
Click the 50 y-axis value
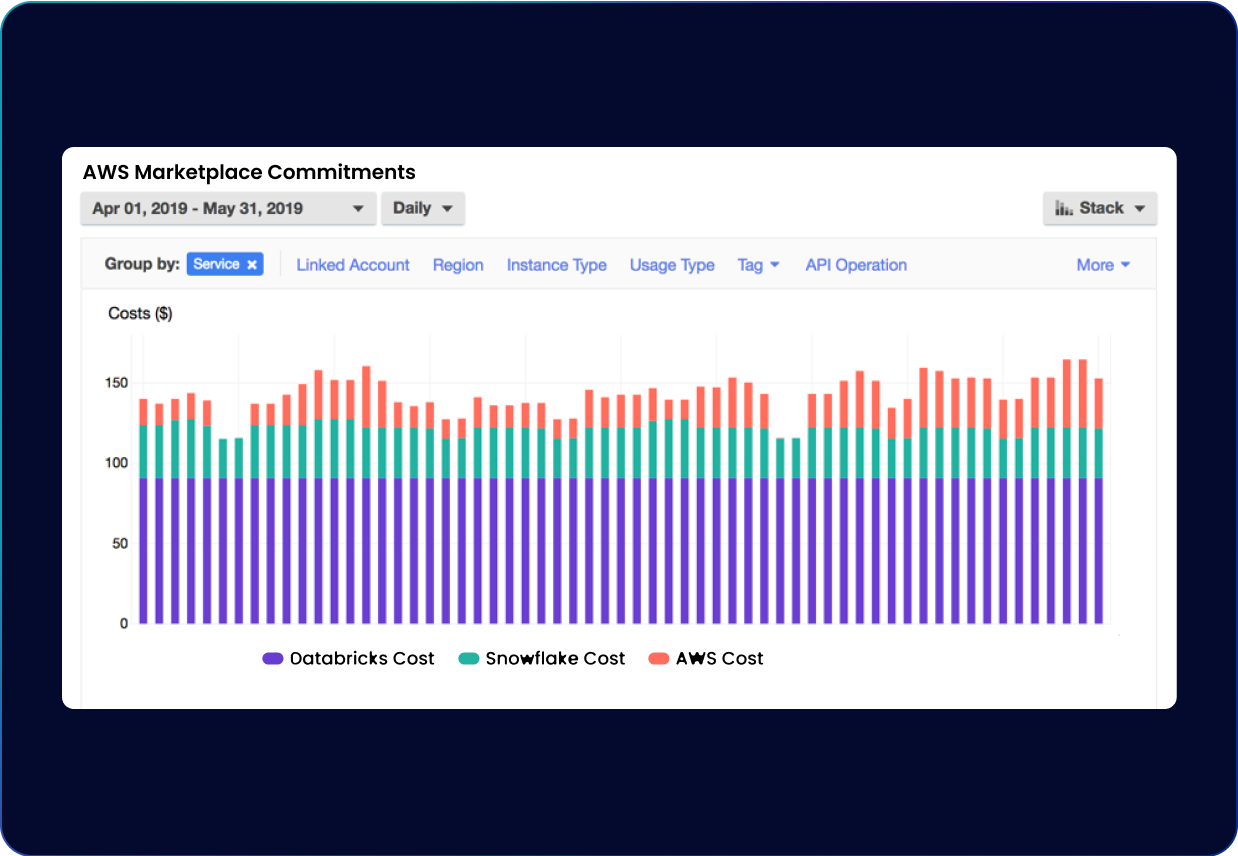click(120, 543)
